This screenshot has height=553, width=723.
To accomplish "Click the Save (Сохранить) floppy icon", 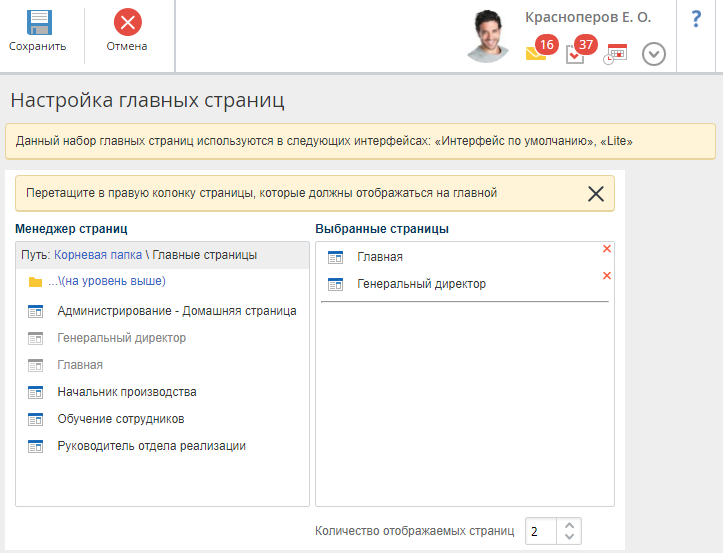I will (38, 23).
